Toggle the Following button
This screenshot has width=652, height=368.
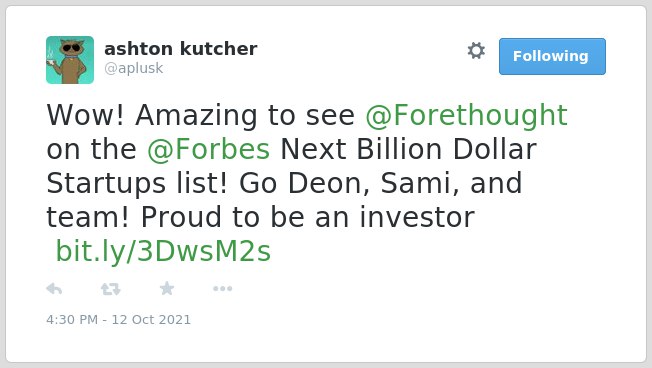(x=552, y=56)
